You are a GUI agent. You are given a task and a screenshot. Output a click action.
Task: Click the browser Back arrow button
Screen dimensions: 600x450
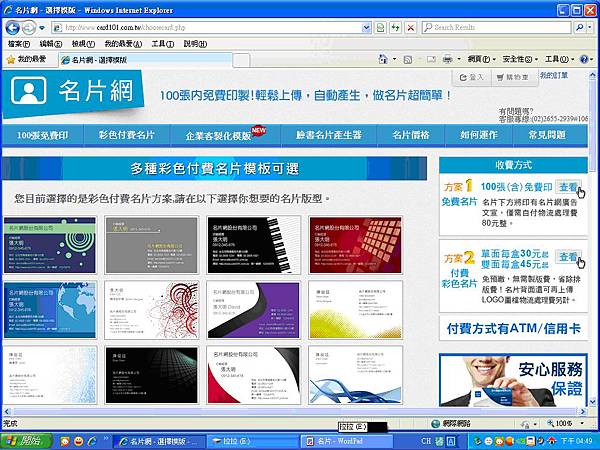coord(13,28)
